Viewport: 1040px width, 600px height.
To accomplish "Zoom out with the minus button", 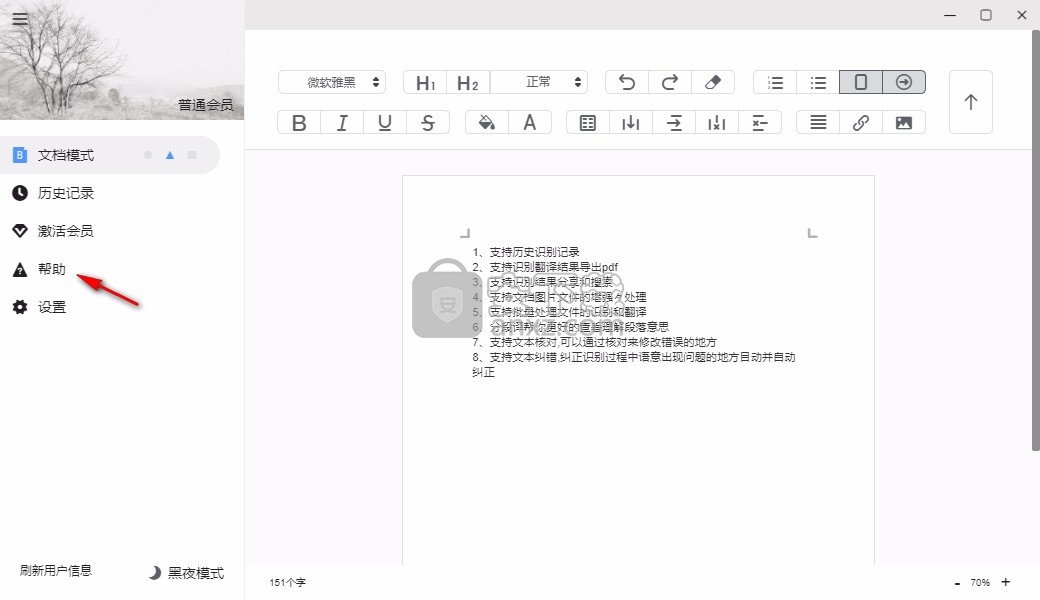I will point(957,583).
